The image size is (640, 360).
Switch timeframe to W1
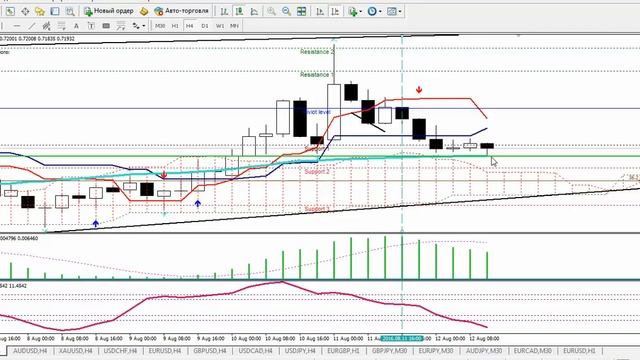[x=220, y=26]
